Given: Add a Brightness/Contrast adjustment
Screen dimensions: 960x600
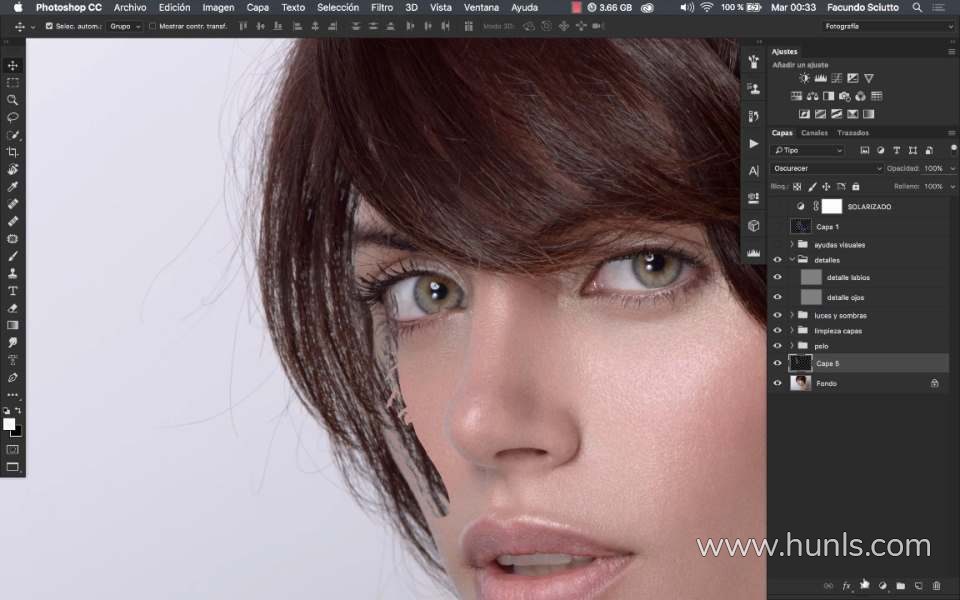Looking at the screenshot, I should pos(804,78).
